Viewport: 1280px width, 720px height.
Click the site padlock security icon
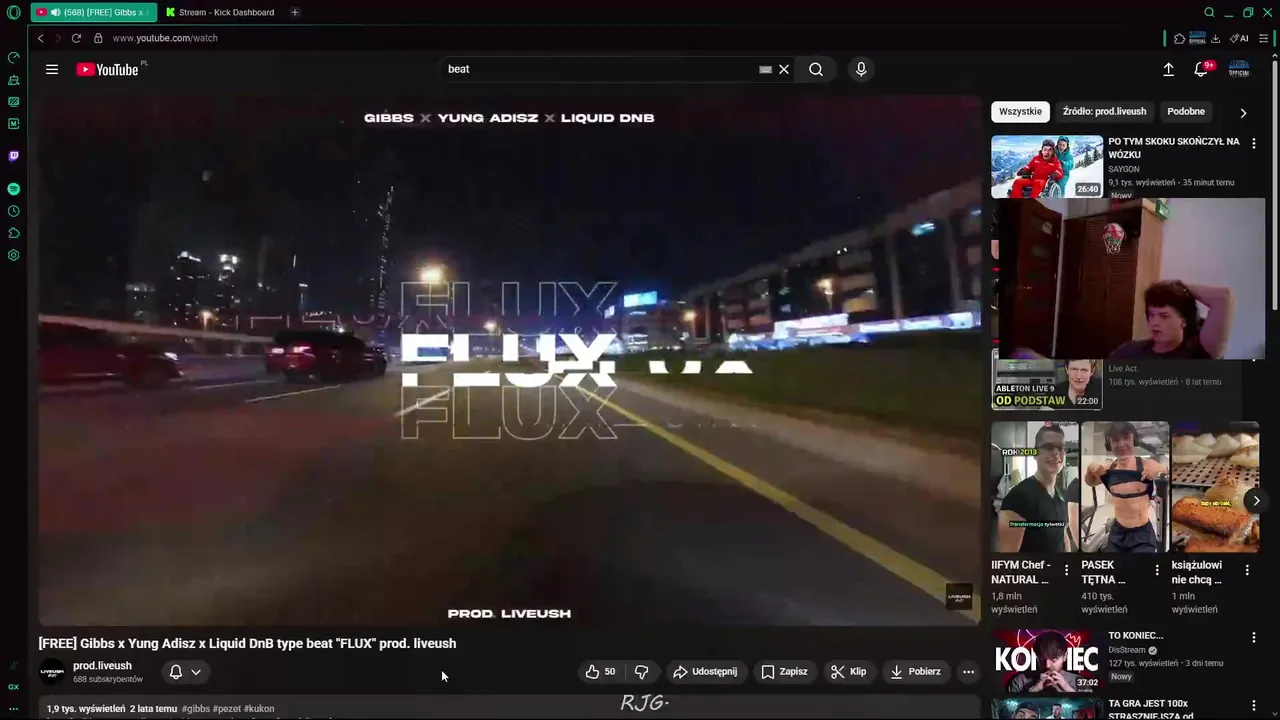coord(98,38)
